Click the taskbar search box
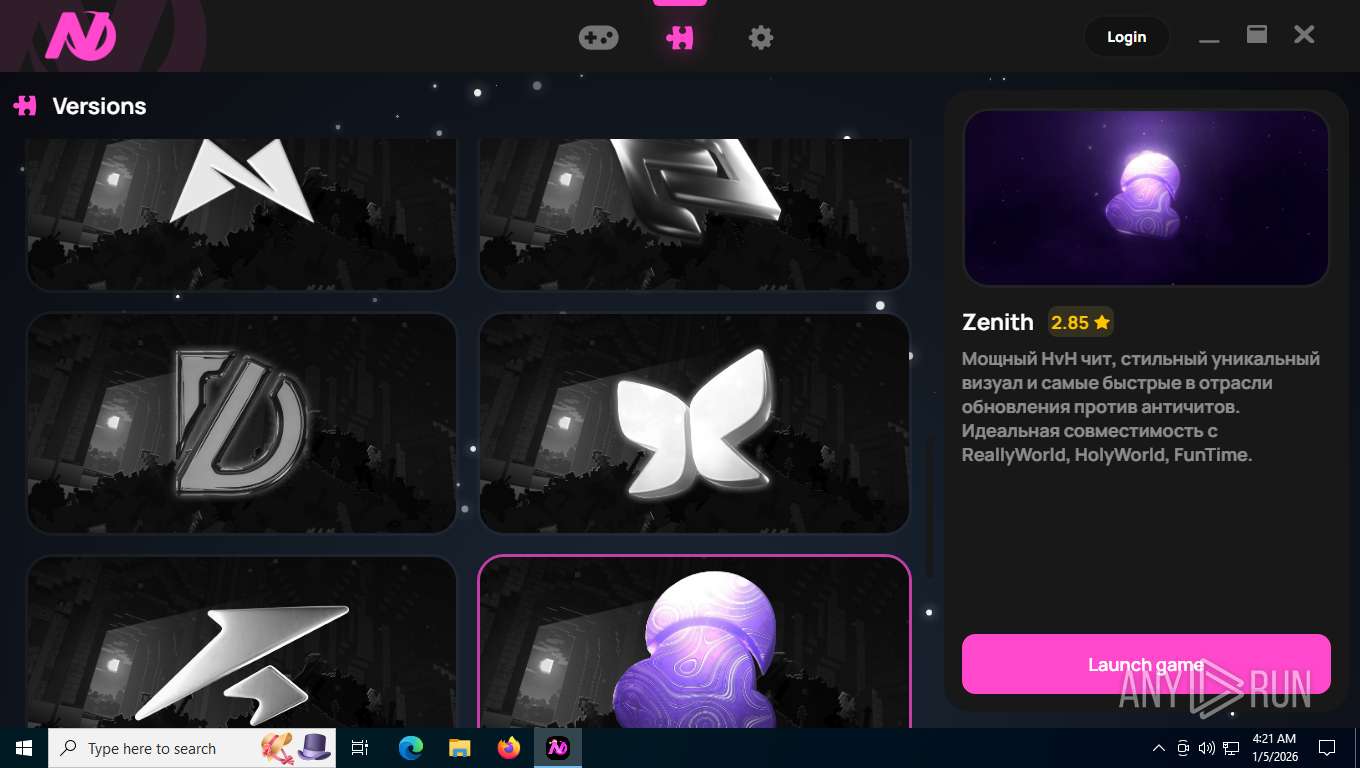The width and height of the screenshot is (1360, 768). click(x=192, y=748)
